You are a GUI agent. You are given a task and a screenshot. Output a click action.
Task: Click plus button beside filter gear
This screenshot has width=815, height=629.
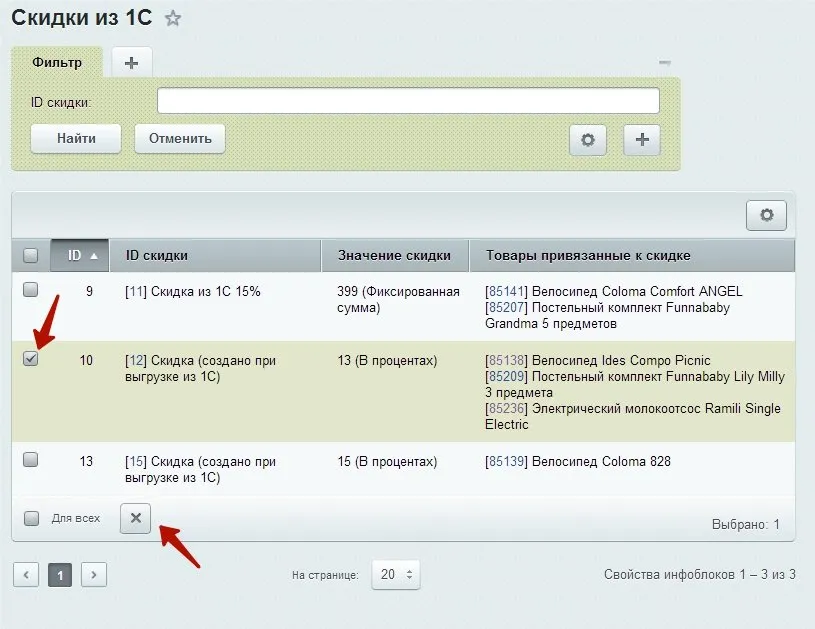point(642,140)
